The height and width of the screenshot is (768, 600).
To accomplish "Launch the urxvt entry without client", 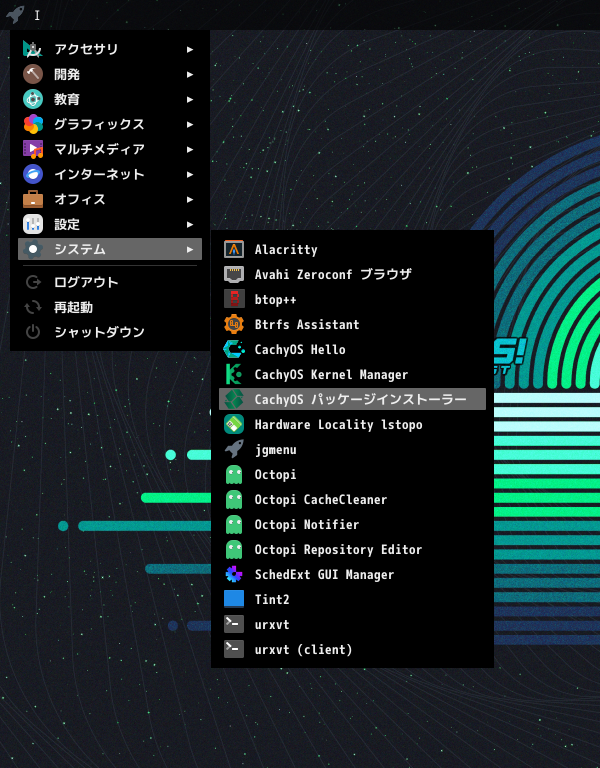I will 352,624.
